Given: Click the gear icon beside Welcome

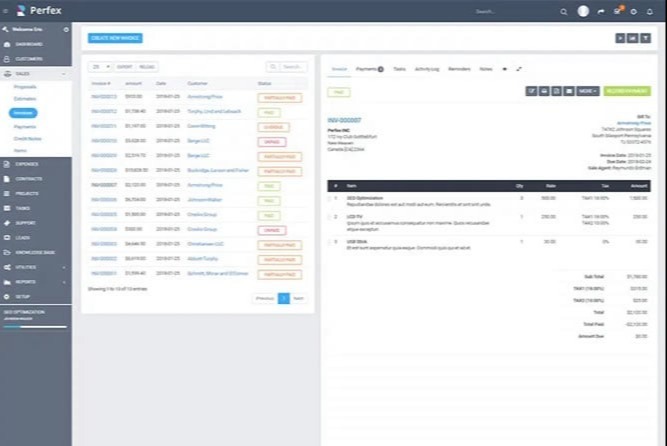Looking at the screenshot, I should [66, 29].
